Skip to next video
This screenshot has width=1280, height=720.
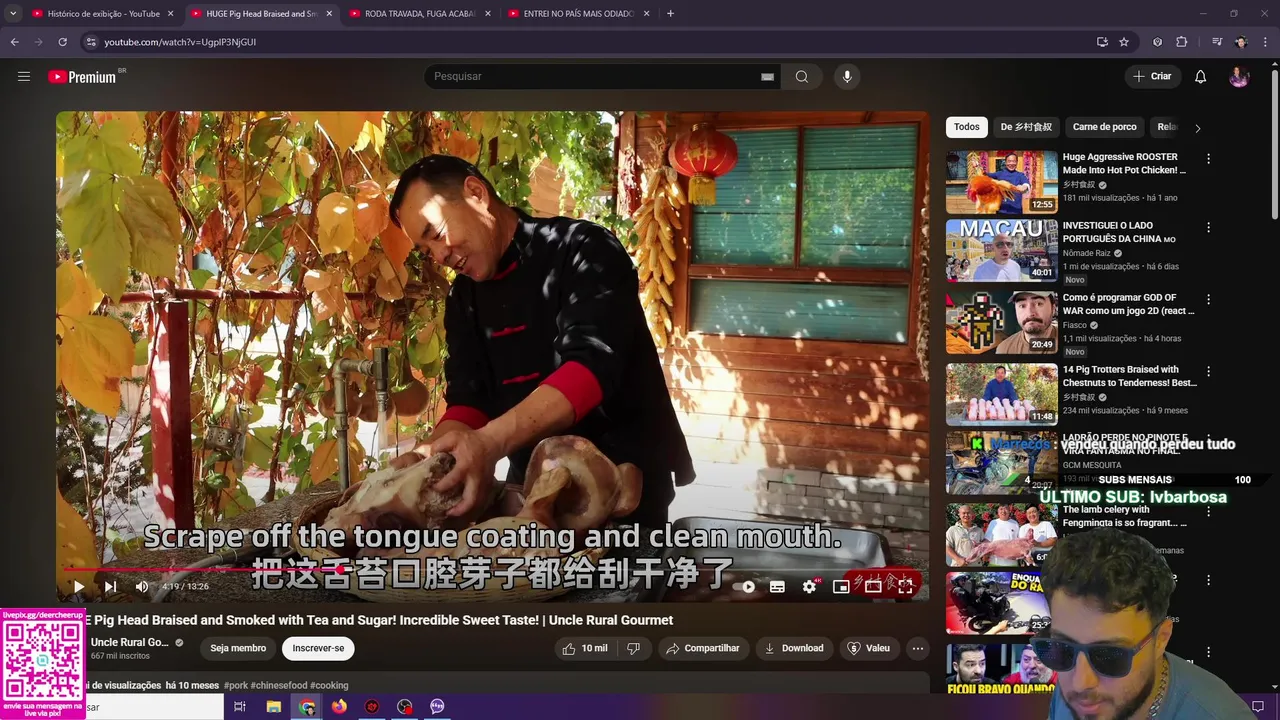110,587
